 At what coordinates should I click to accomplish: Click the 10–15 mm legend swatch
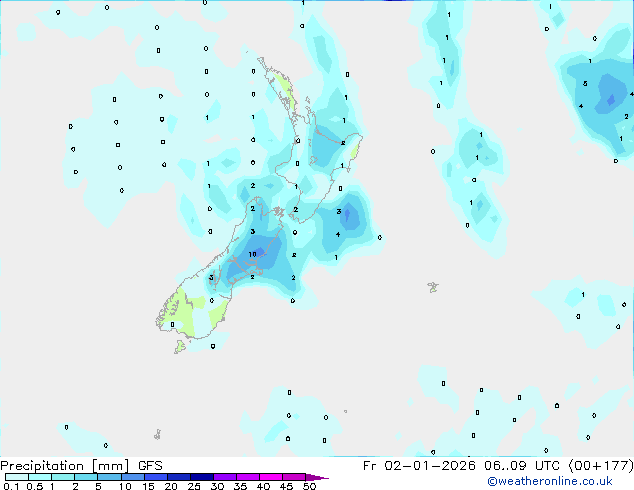pyautogui.click(x=133, y=477)
